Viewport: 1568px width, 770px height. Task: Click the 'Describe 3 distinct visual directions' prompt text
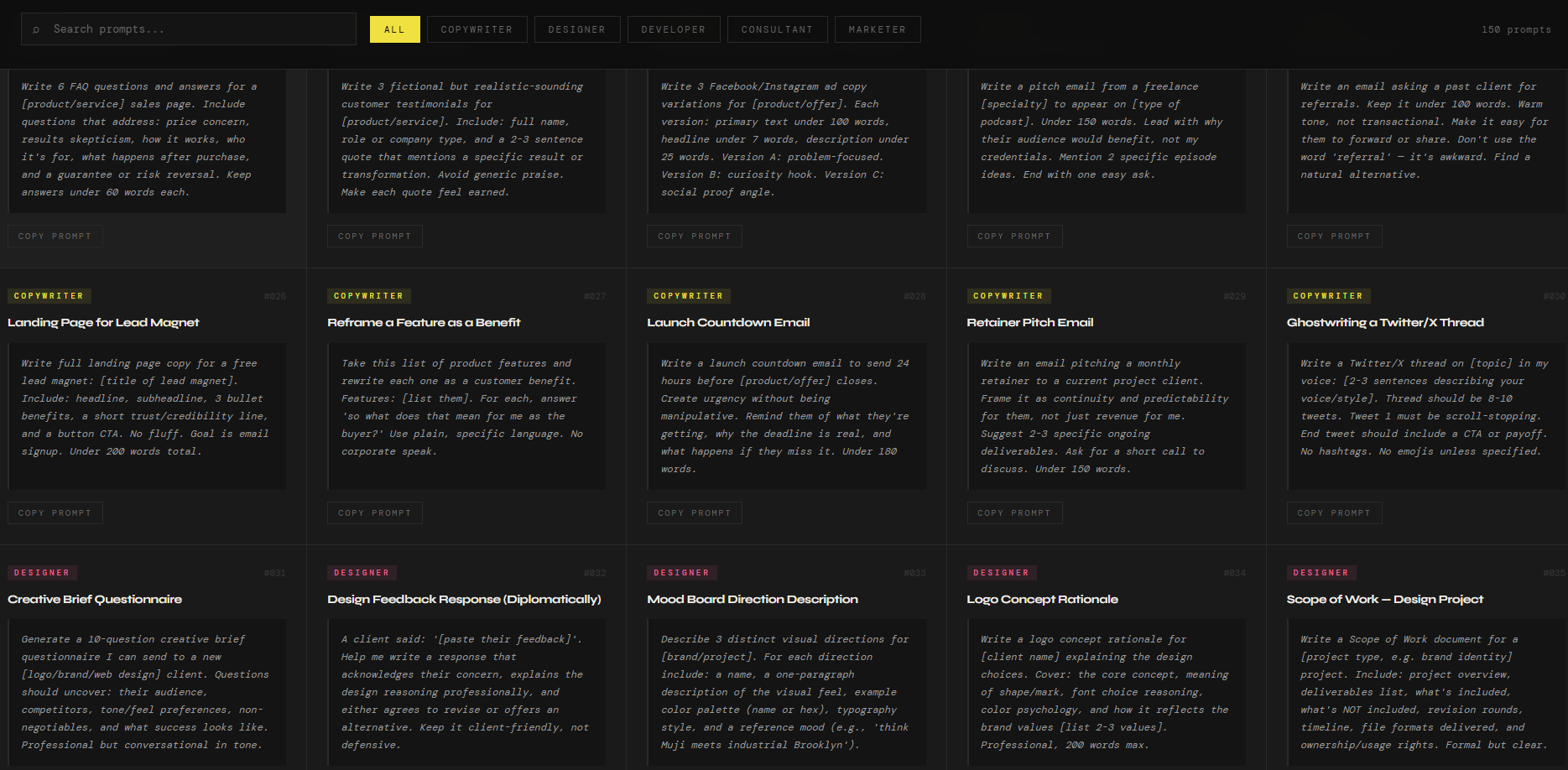point(784,692)
